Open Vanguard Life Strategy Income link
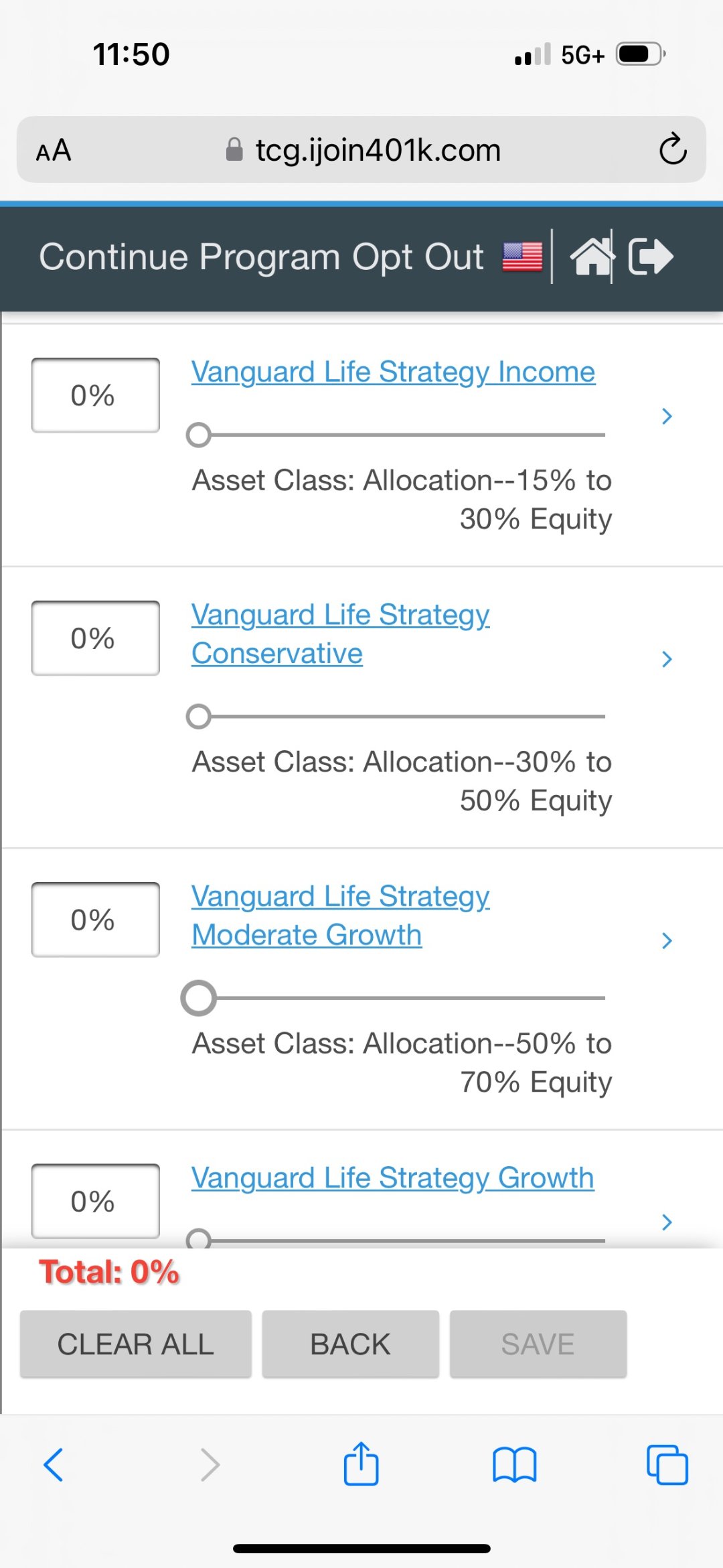Image resolution: width=723 pixels, height=1568 pixels. tap(393, 372)
